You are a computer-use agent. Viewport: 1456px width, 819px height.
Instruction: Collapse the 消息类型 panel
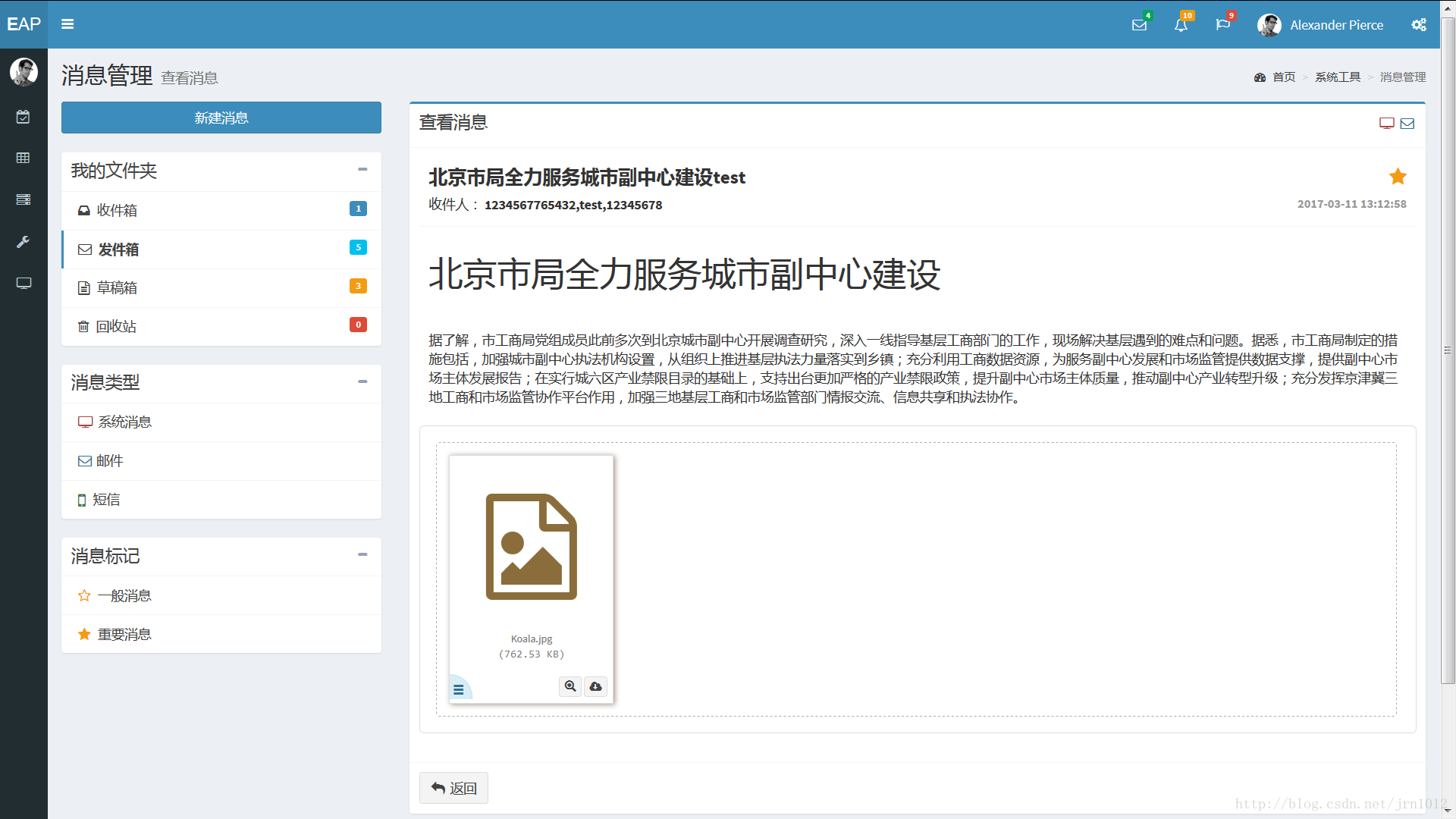(x=362, y=381)
